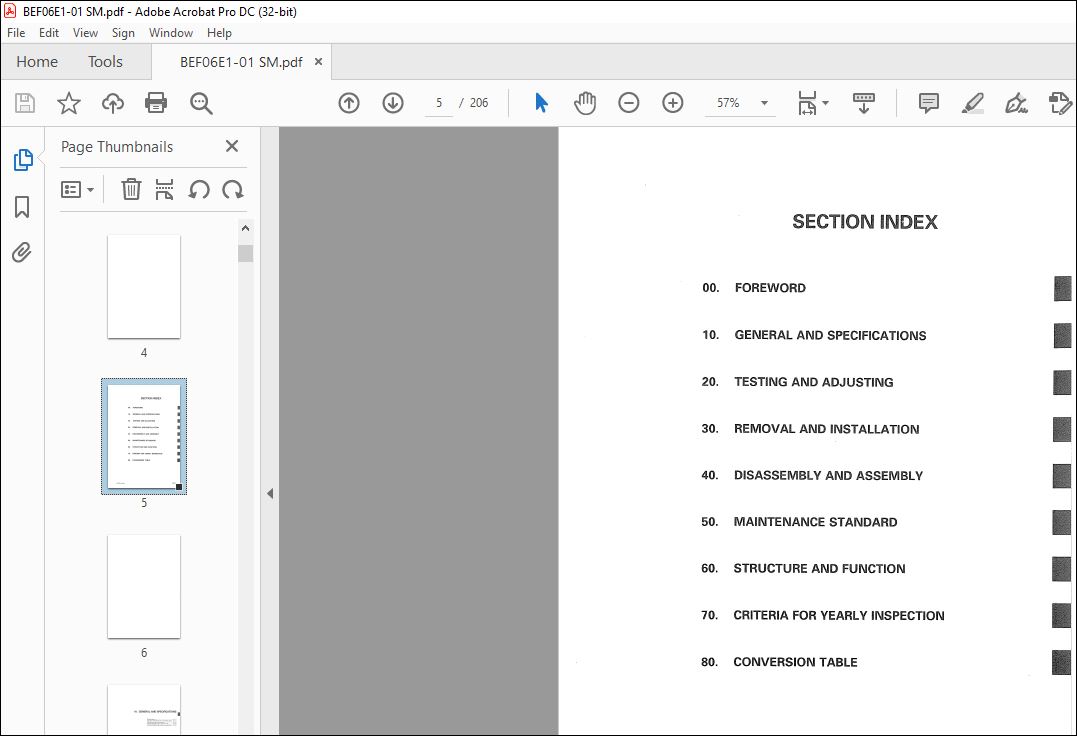Open the Edit menu
Viewport: 1077px width, 736px height.
pos(49,33)
